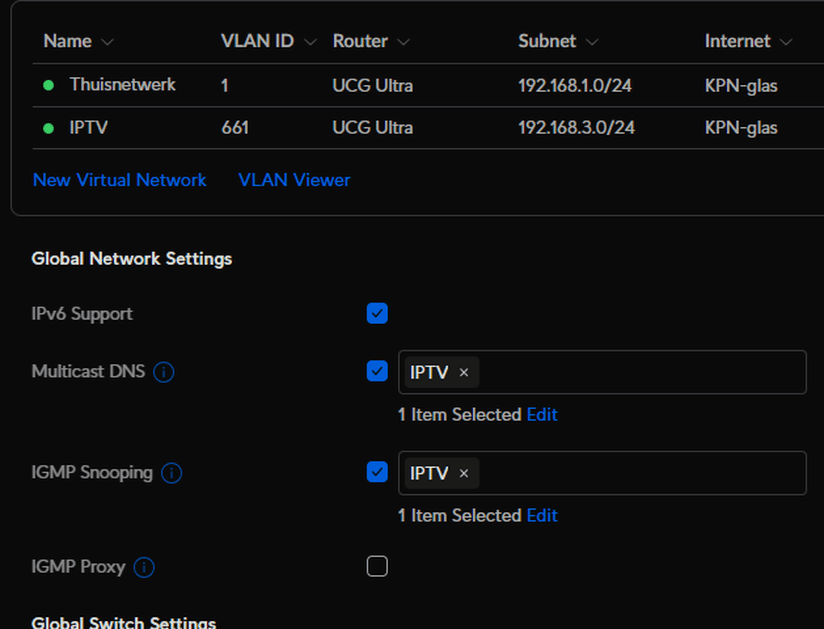Sort by the Internet column header
824x629 pixels.
tap(737, 41)
